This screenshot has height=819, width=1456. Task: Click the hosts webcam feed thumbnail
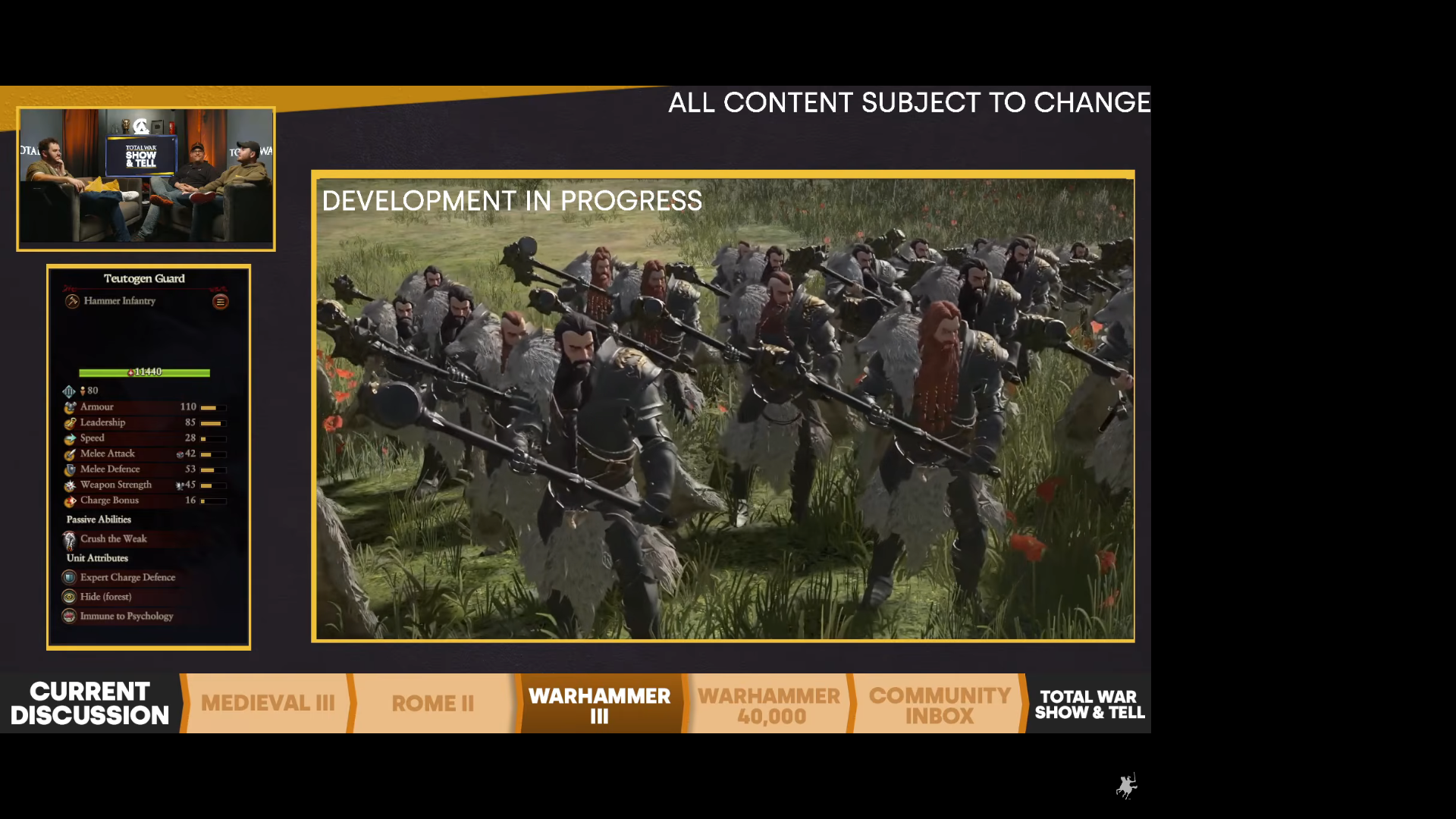coord(146,179)
